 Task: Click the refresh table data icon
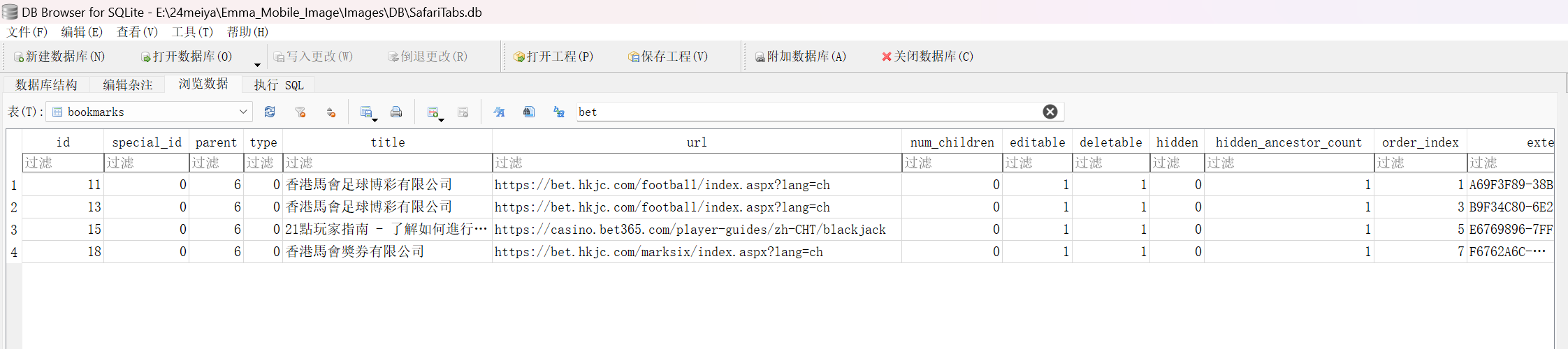(270, 112)
